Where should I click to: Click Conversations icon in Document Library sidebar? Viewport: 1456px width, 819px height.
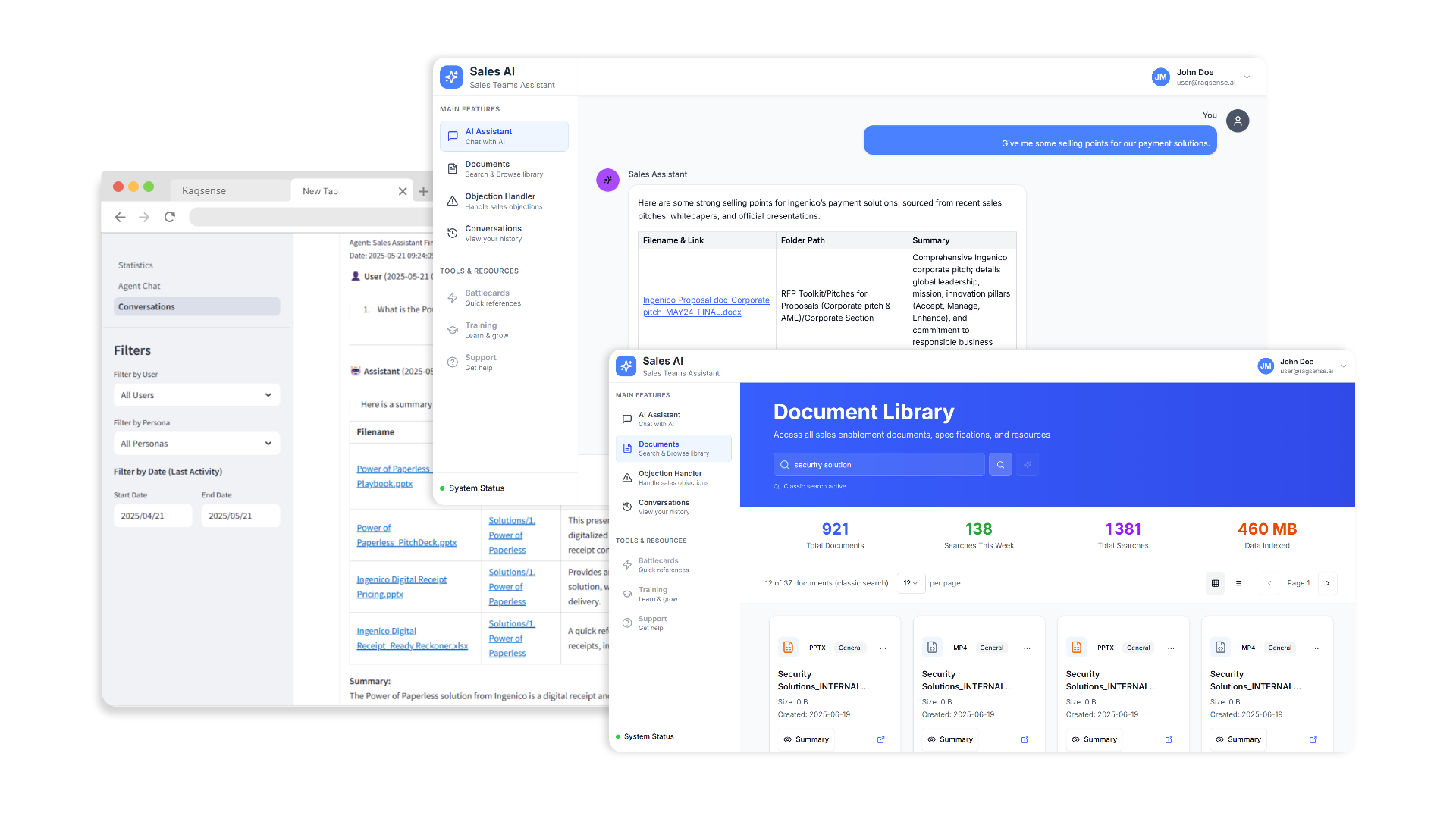(x=627, y=507)
